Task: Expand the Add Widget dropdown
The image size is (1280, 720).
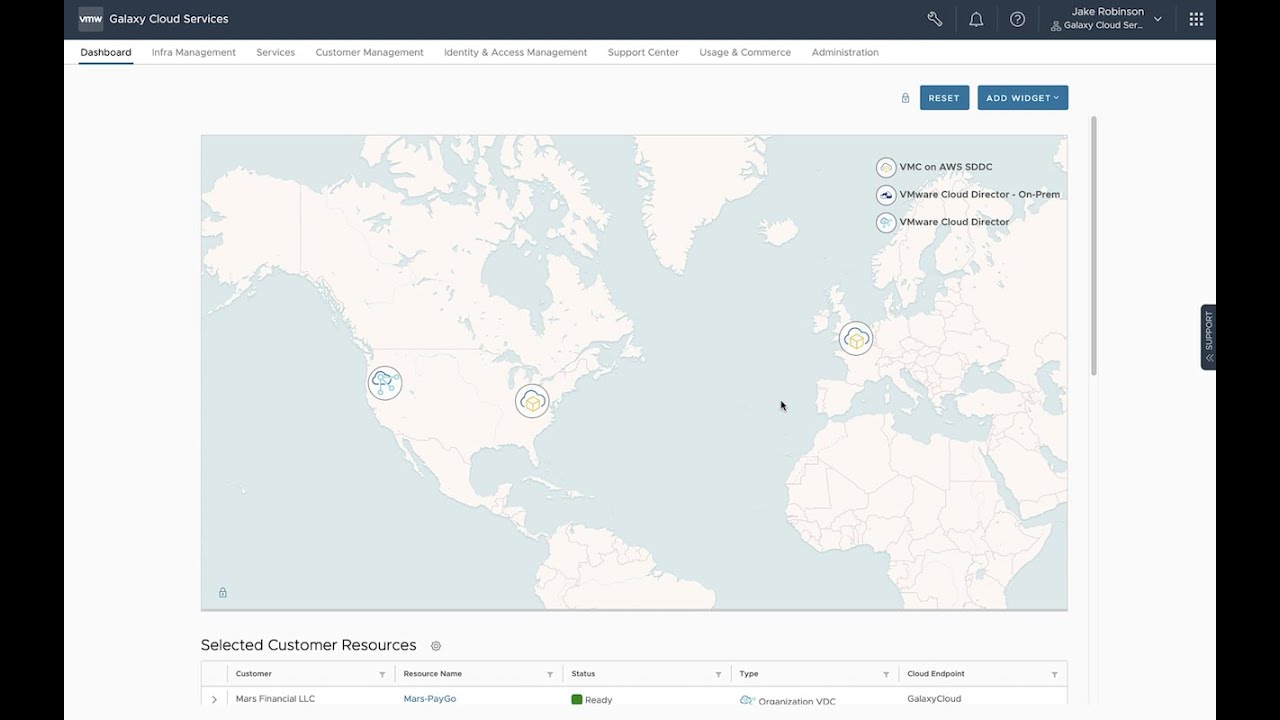Action: [x=1022, y=98]
